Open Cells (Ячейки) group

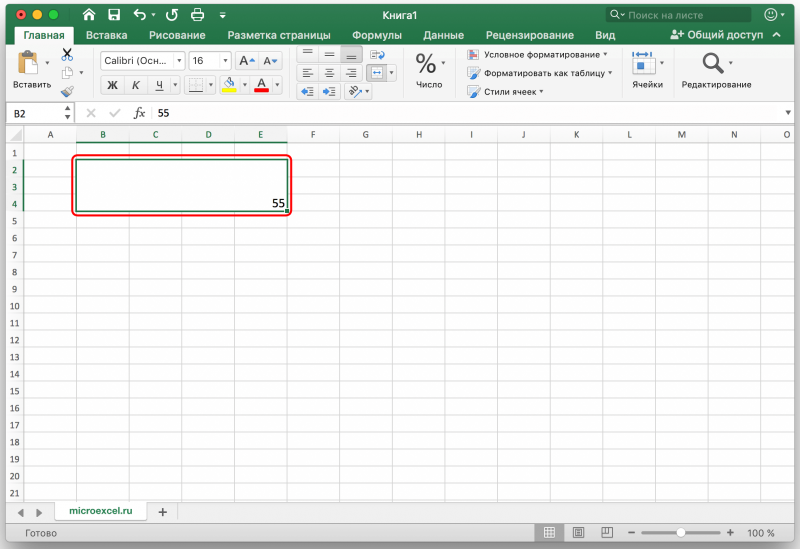click(x=647, y=69)
